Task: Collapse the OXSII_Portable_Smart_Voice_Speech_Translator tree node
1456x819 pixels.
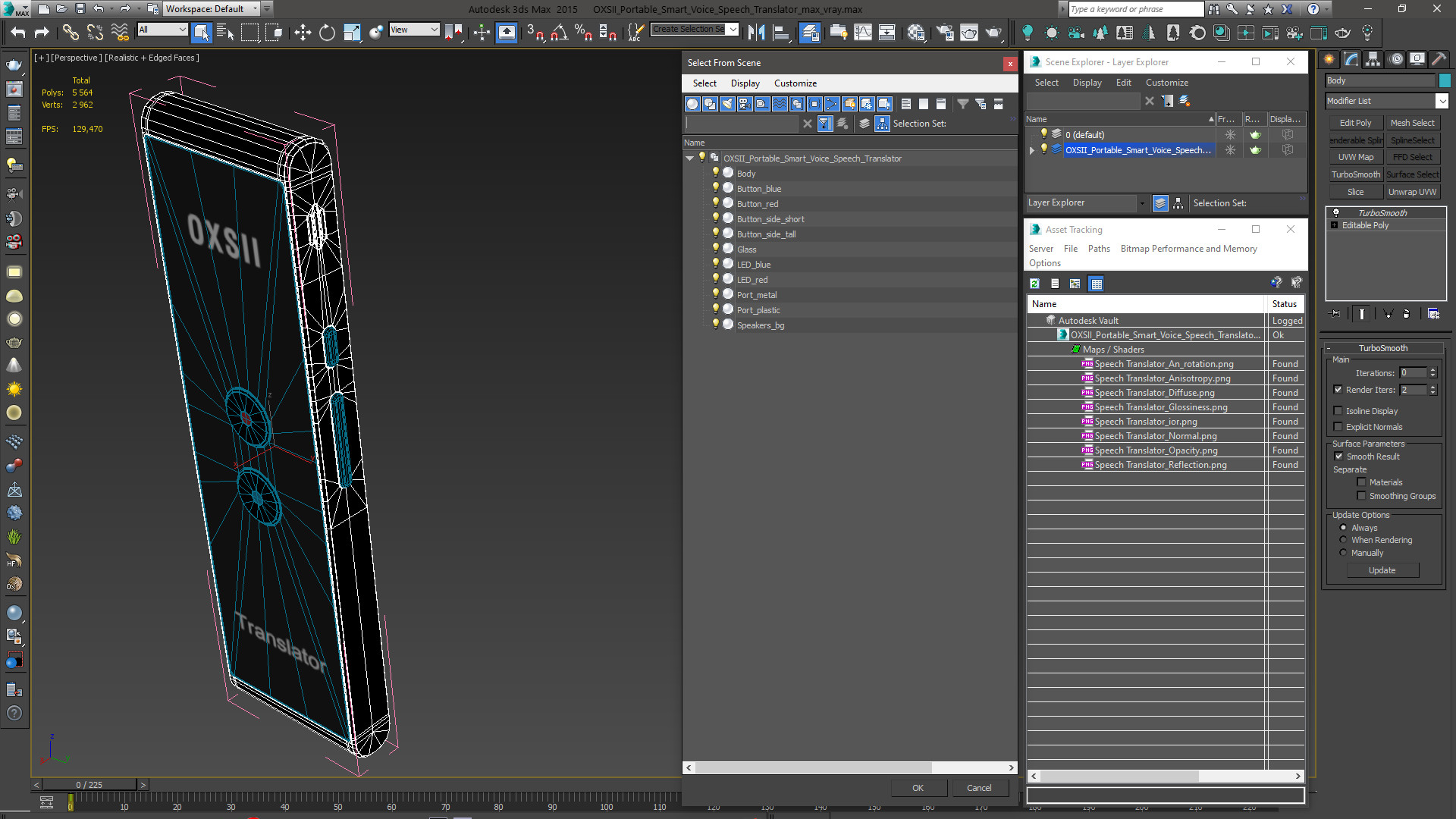Action: point(689,158)
